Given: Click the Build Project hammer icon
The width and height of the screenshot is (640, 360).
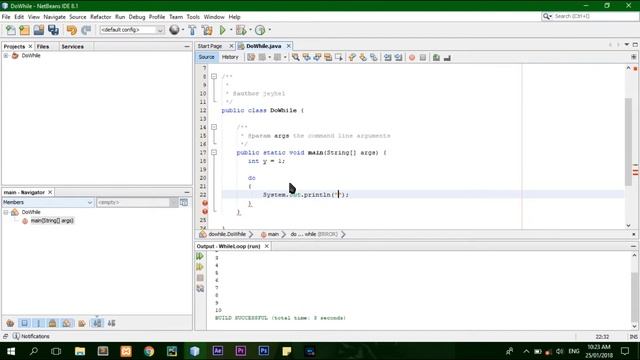Looking at the screenshot, I should (192, 30).
